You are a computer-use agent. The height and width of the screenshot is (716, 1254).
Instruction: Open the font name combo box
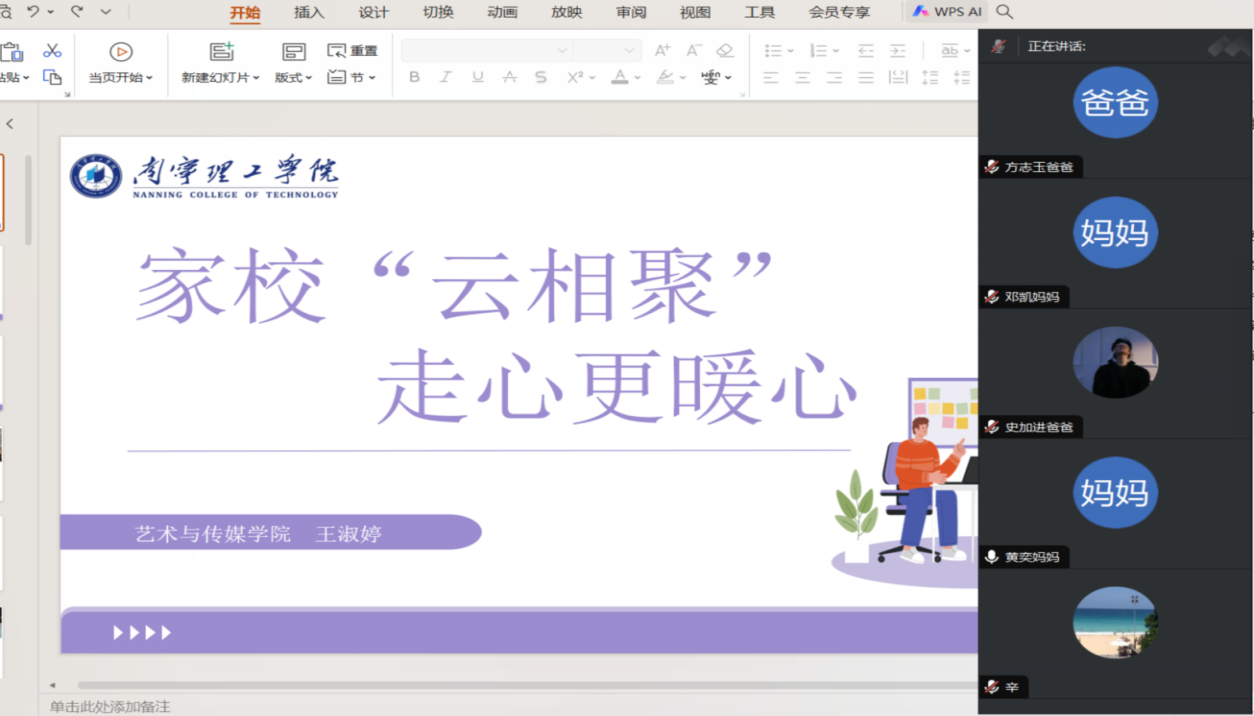pyautogui.click(x=486, y=50)
